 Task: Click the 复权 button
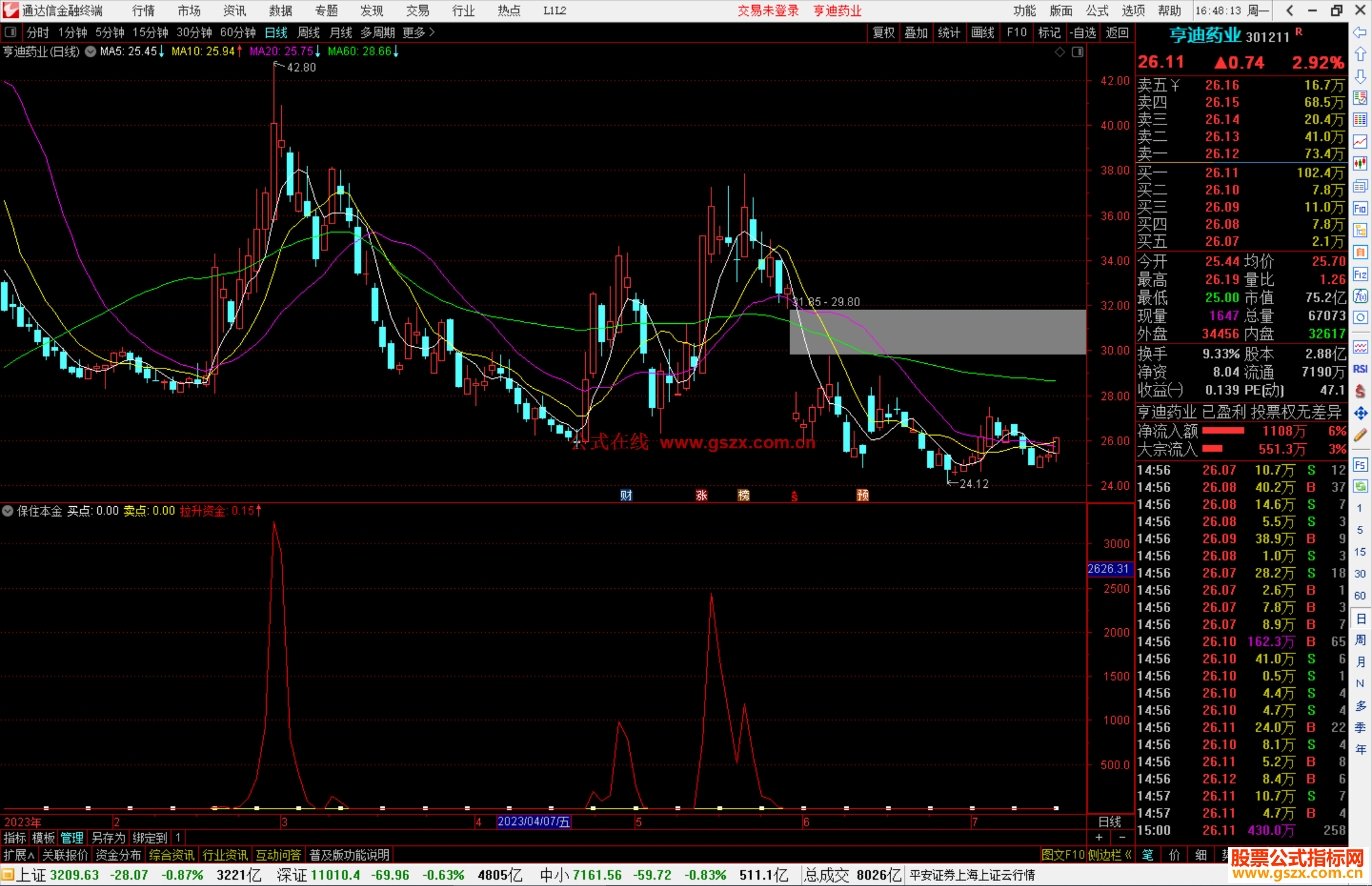tap(884, 32)
